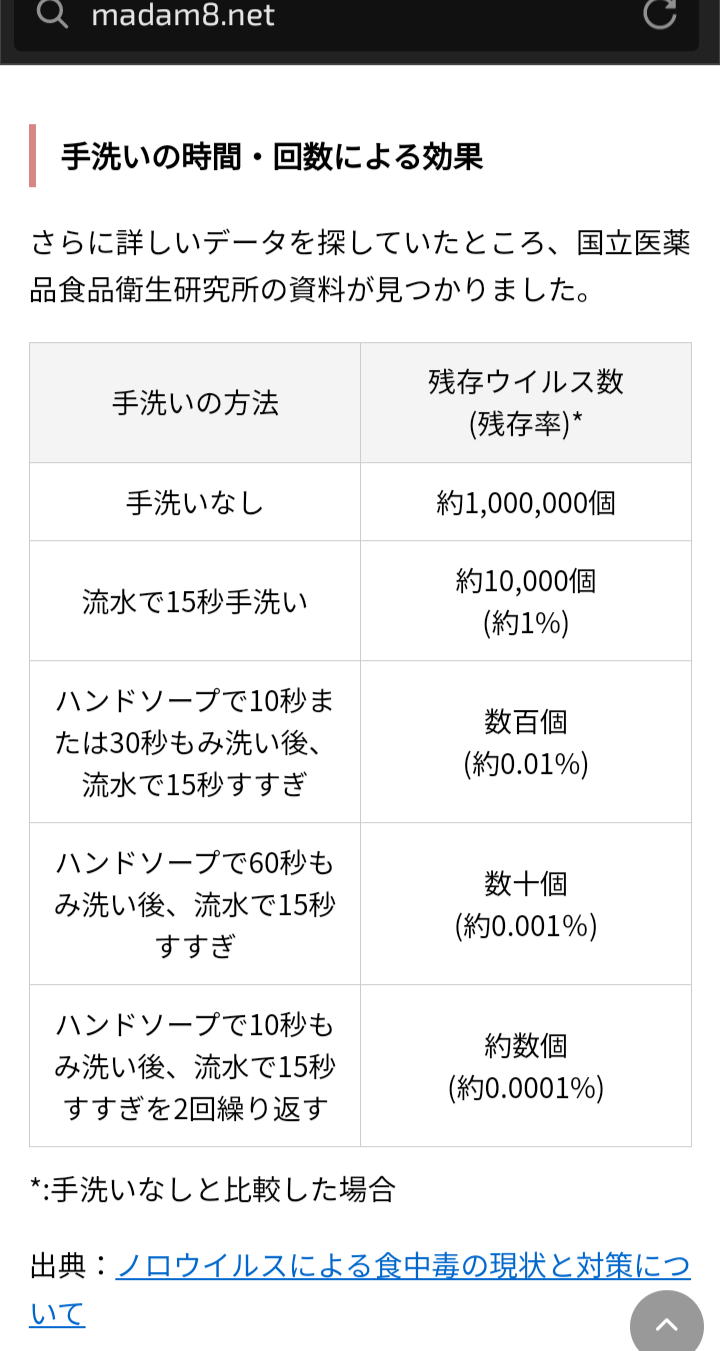Tap the 約数個 (約0.0001%) cell
Screen dimensions: 720x1351
pos(525,1066)
